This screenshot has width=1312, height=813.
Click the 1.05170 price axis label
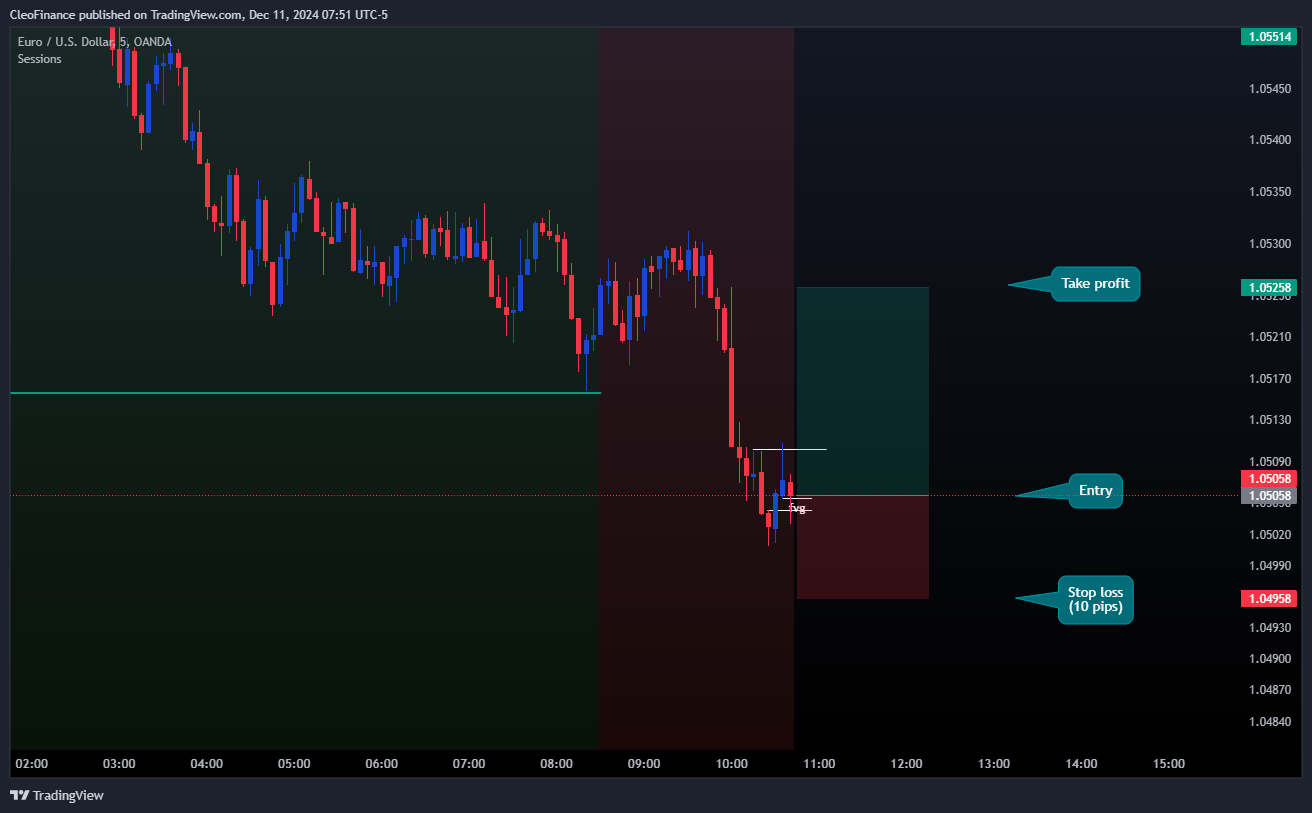[1269, 379]
